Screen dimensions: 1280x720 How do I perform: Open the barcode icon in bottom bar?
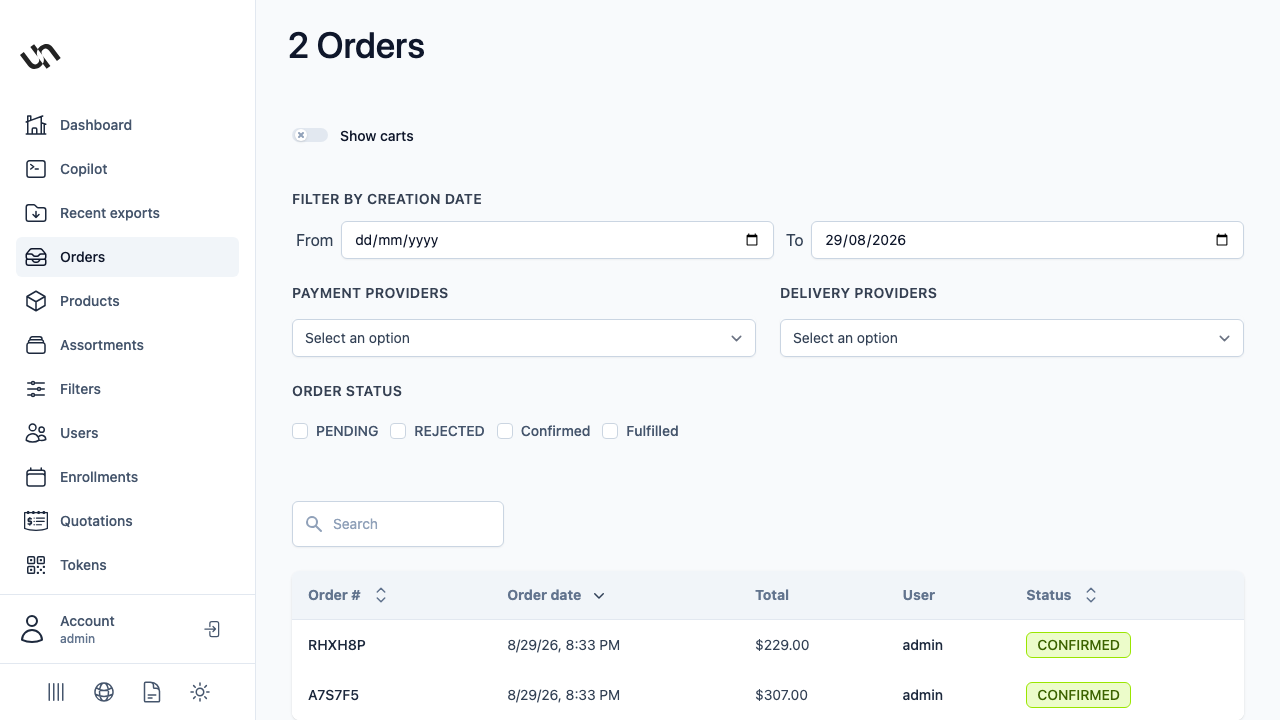tap(56, 692)
